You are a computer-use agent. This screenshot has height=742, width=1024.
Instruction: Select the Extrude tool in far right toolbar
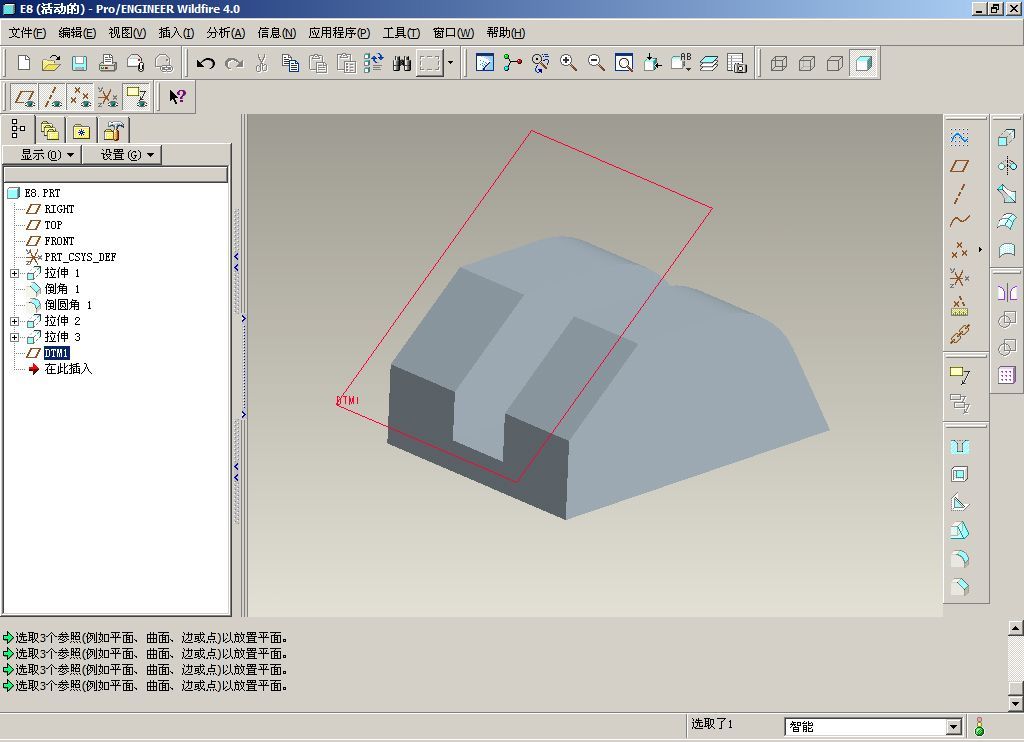click(x=1006, y=137)
